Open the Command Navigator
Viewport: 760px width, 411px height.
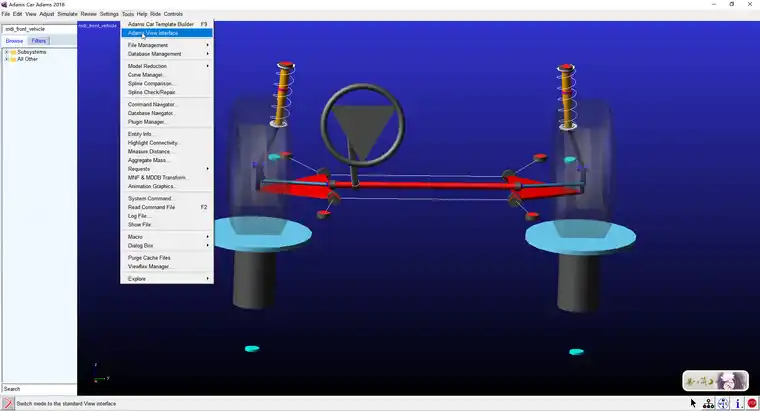(167, 104)
